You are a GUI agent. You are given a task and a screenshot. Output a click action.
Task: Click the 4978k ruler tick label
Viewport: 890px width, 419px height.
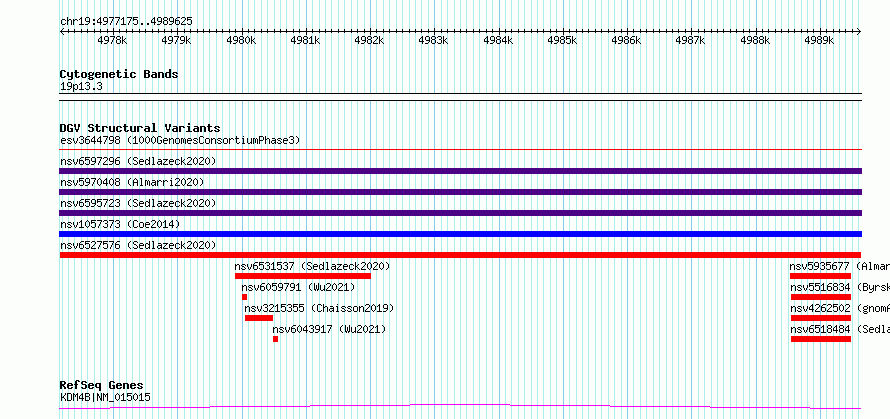[112, 40]
